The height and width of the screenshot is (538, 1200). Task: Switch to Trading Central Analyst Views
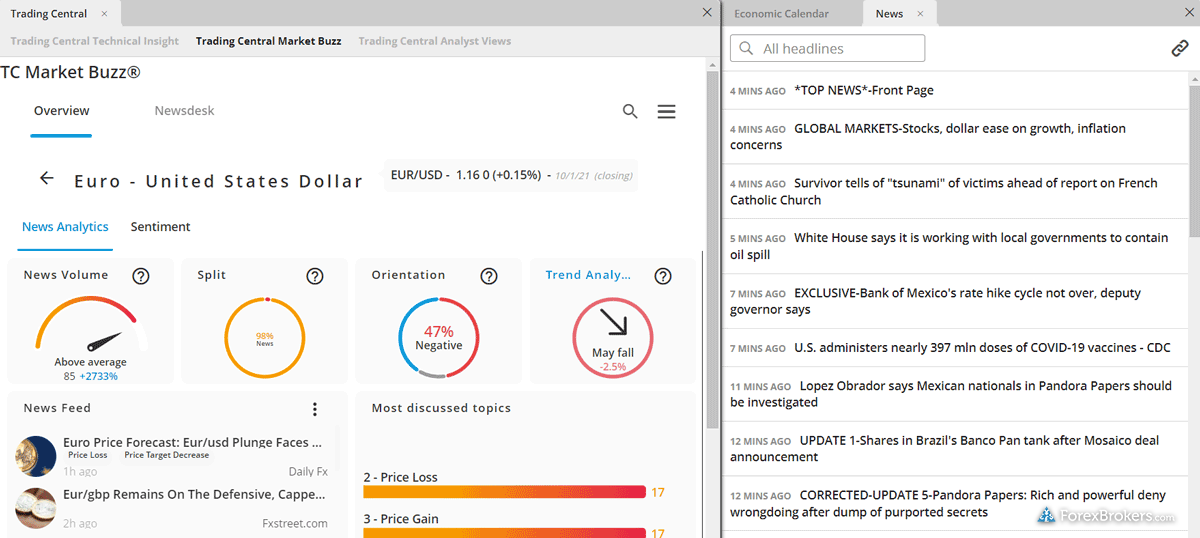(434, 41)
